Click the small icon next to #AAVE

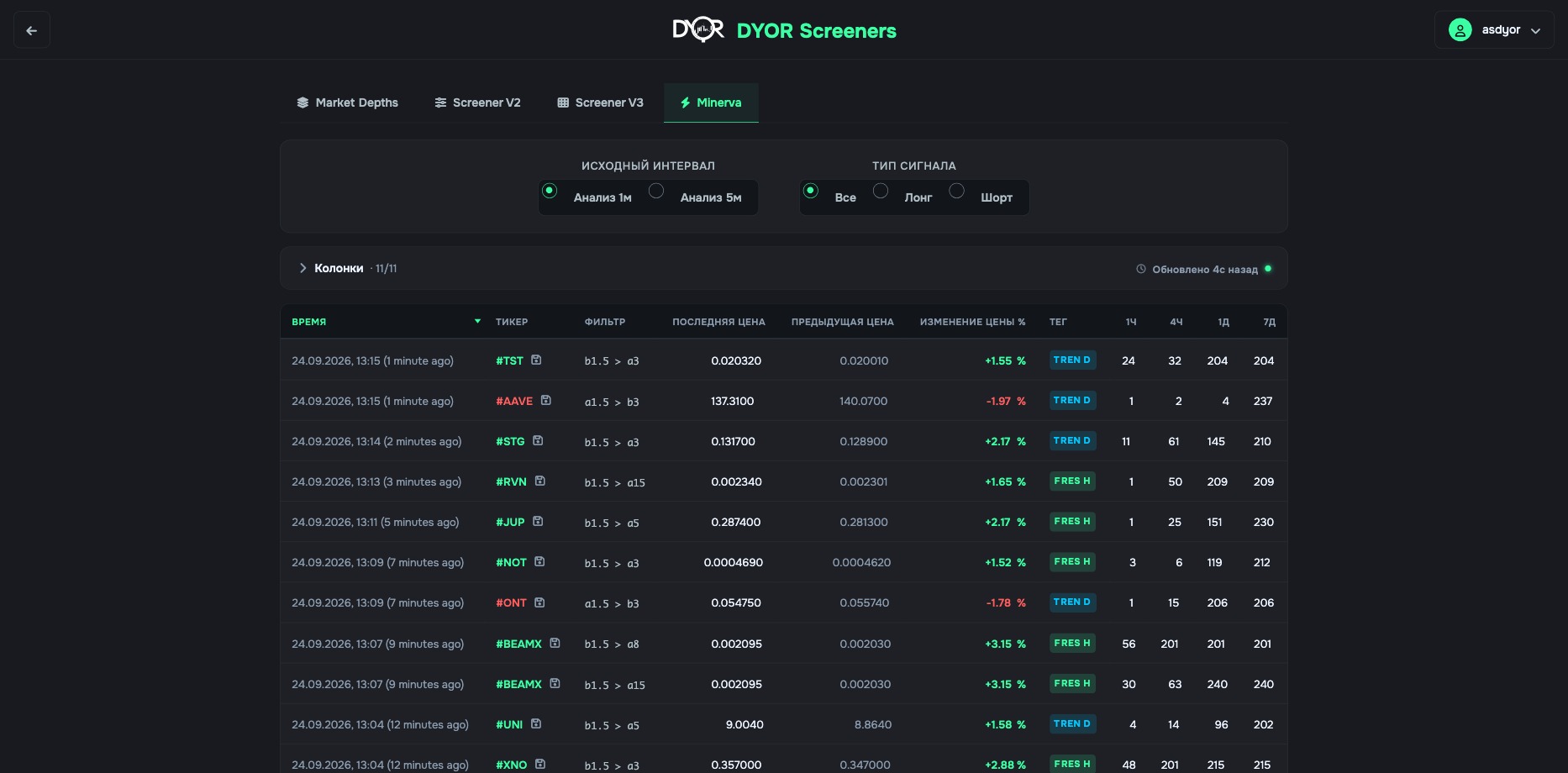(546, 400)
